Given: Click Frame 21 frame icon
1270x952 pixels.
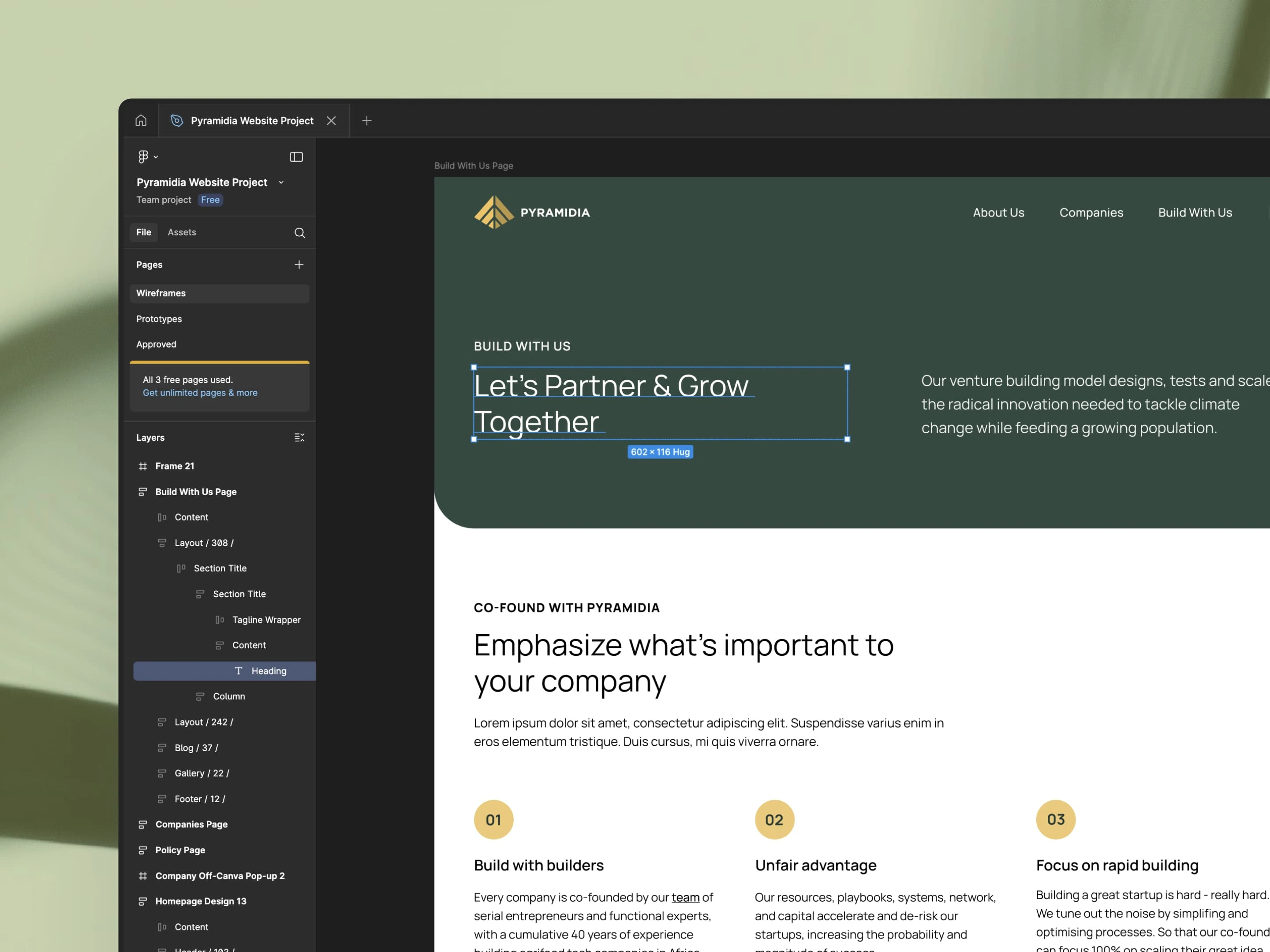Looking at the screenshot, I should (x=143, y=466).
